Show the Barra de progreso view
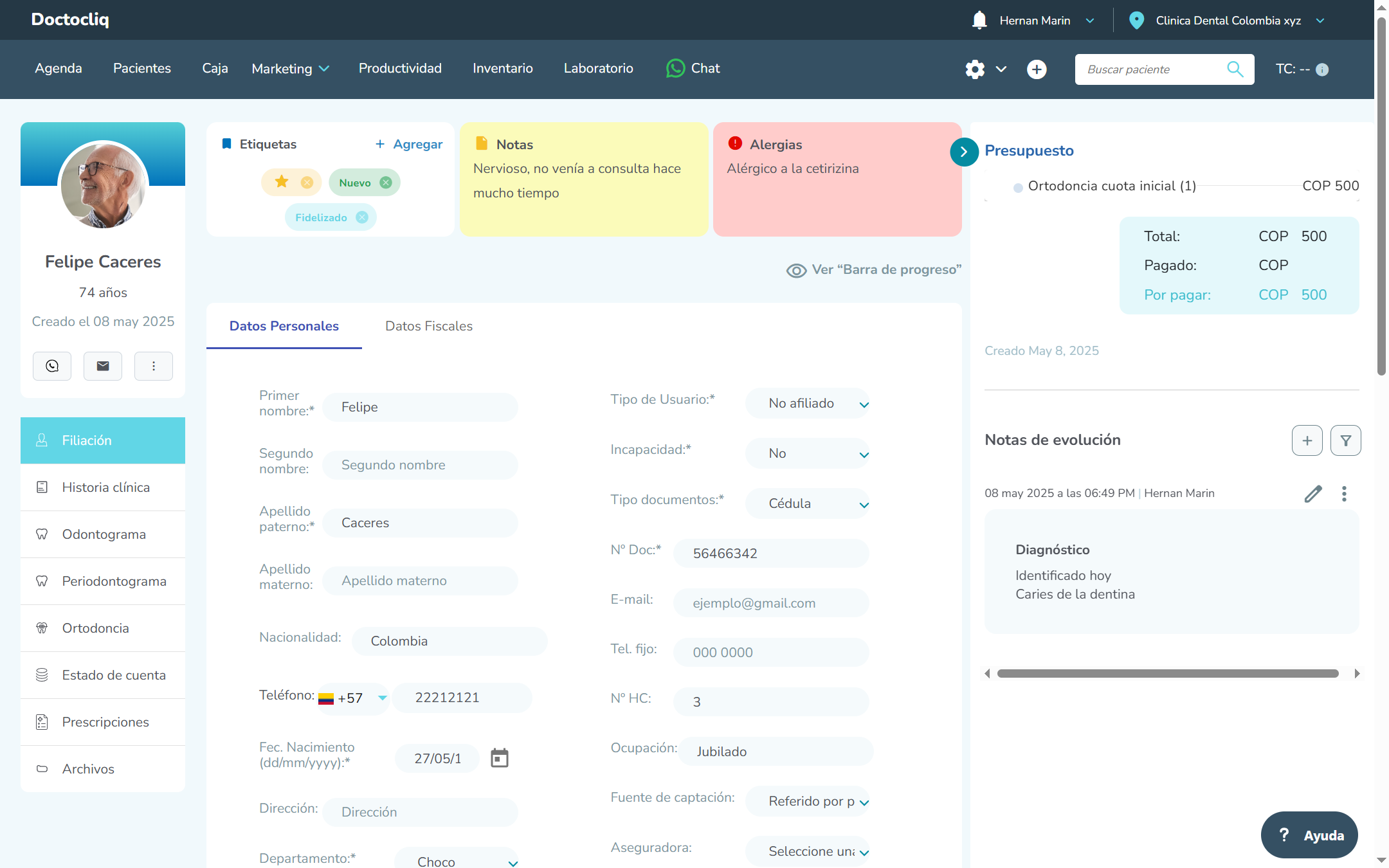The width and height of the screenshot is (1389, 868). (874, 270)
